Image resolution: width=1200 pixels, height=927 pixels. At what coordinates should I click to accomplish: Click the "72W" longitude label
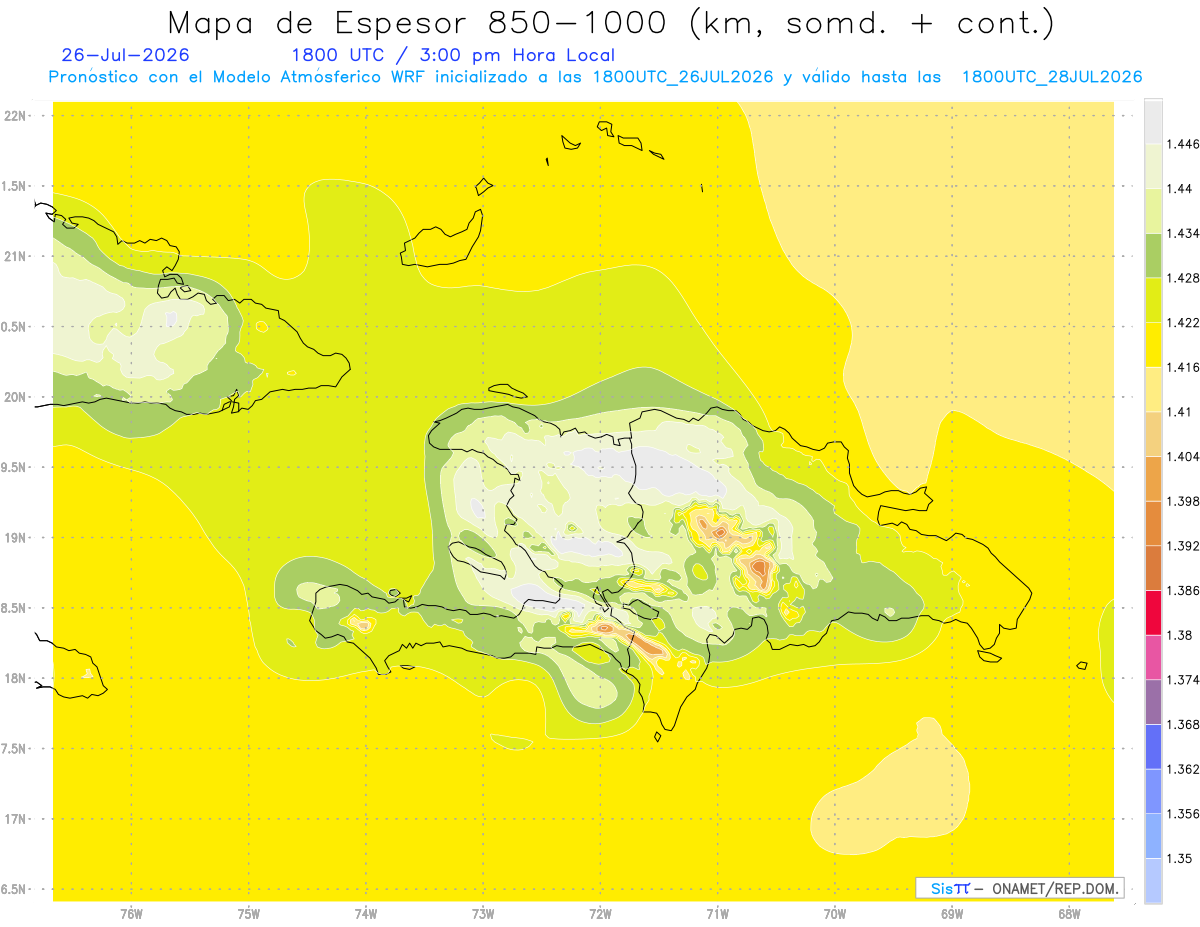(600, 914)
